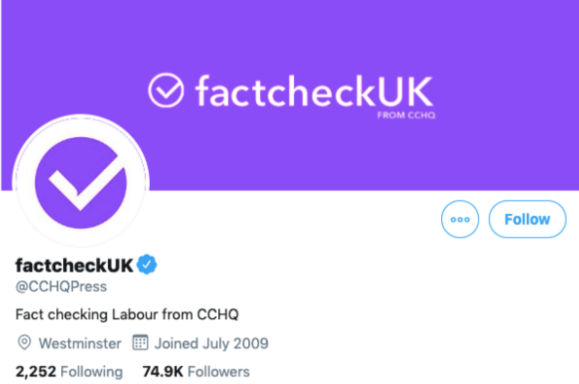Click the blue verified badge
579x384 pixels.
tap(147, 264)
